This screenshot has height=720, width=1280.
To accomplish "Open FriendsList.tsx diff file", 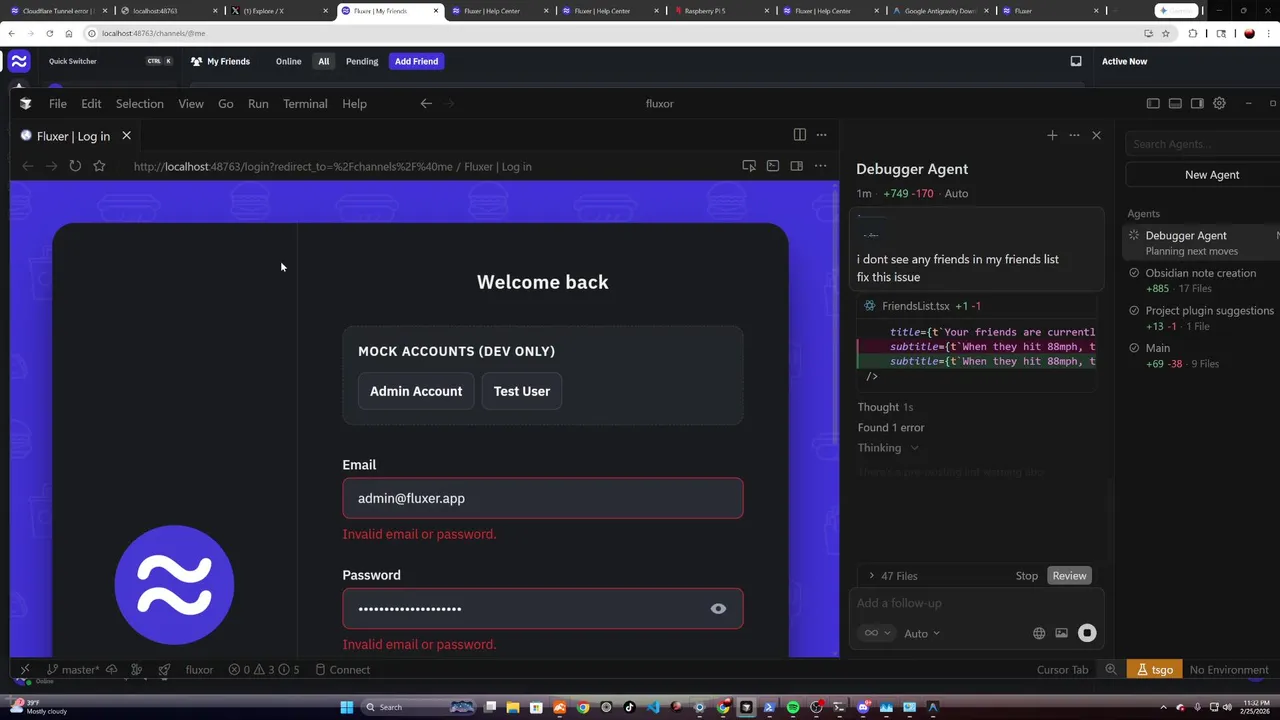I will pos(915,306).
